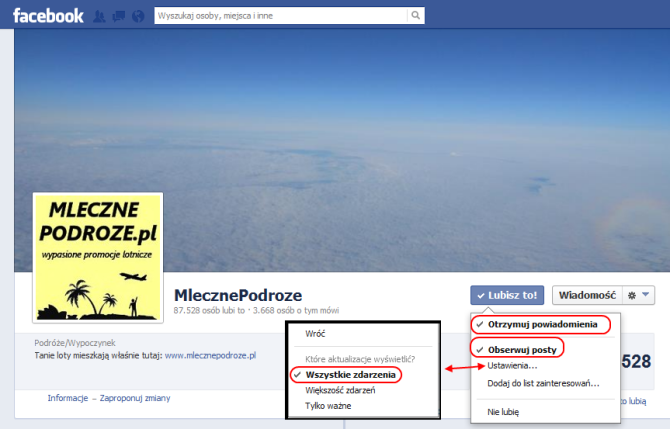Select Nie lubię from the menu

coord(504,410)
